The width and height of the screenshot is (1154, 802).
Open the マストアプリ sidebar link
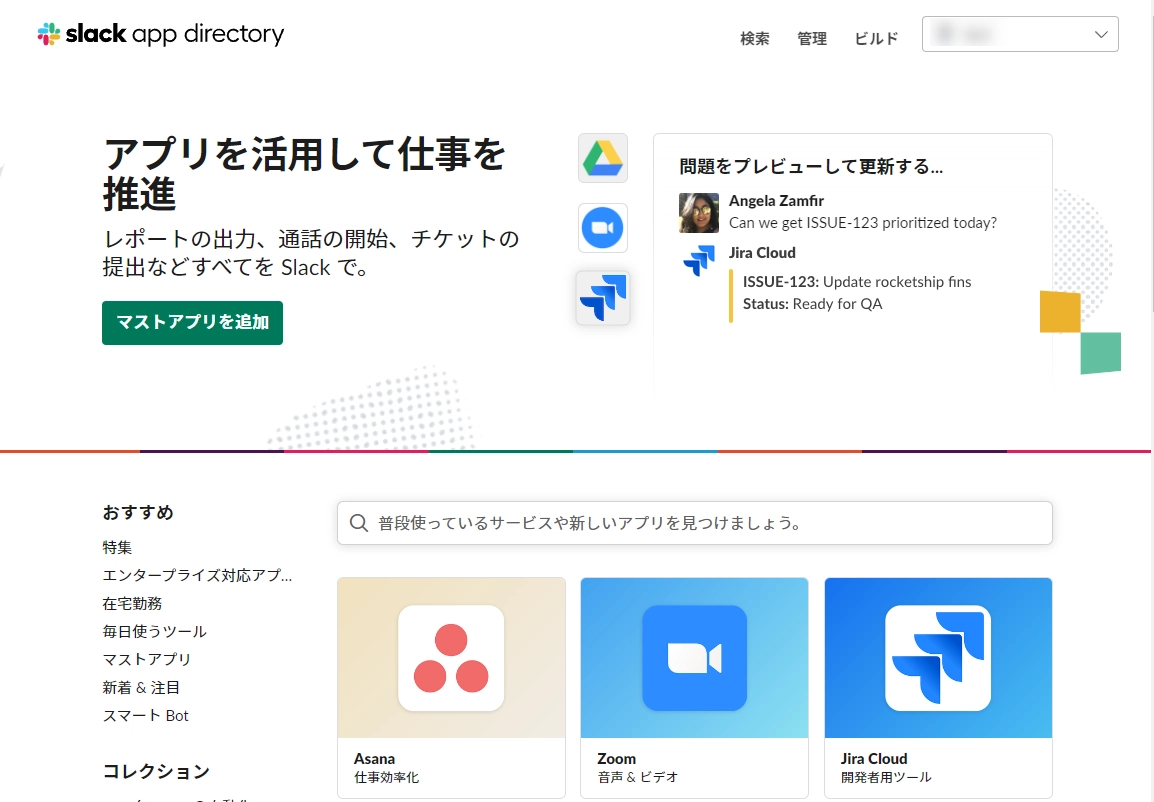146,659
